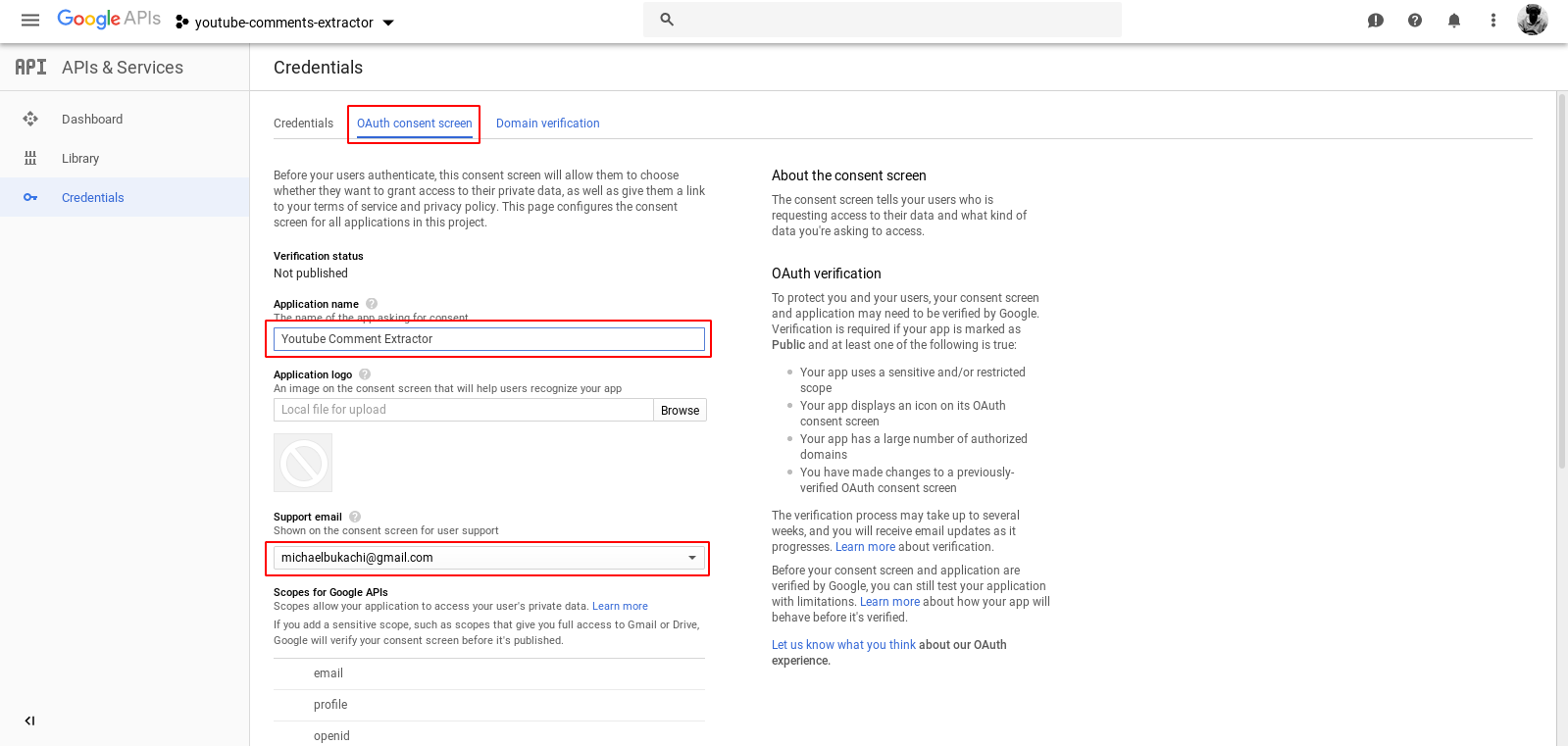Open the Let us know what you think link
1568x746 pixels.
coord(843,645)
